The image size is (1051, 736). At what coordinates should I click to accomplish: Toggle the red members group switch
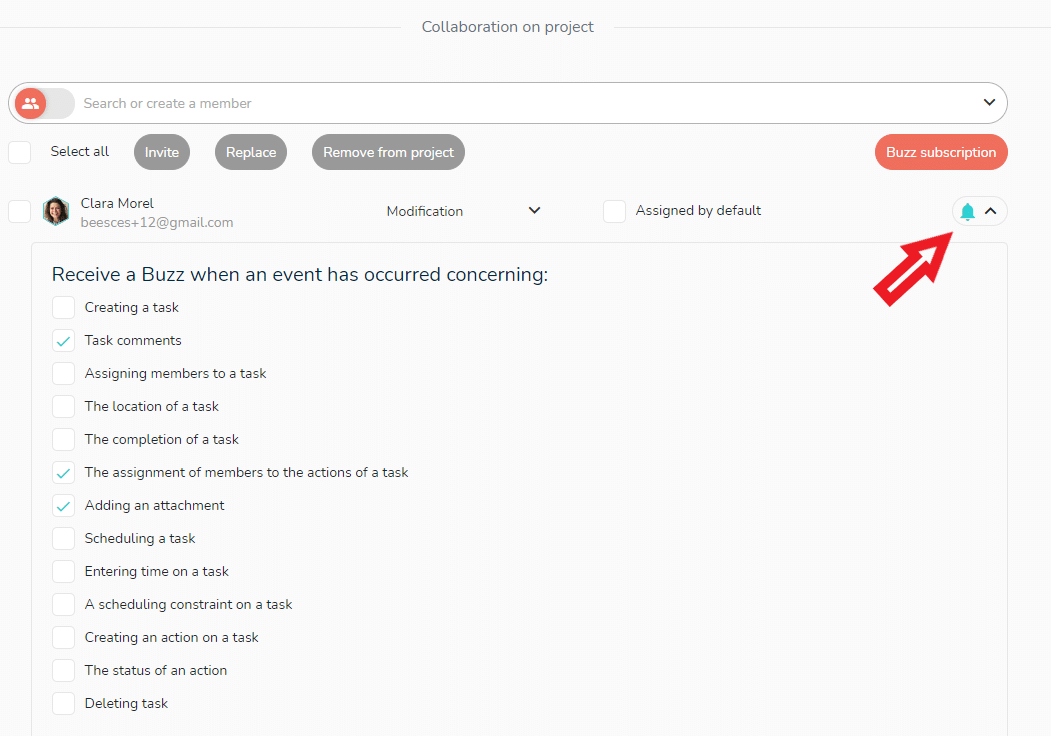pyautogui.click(x=44, y=103)
